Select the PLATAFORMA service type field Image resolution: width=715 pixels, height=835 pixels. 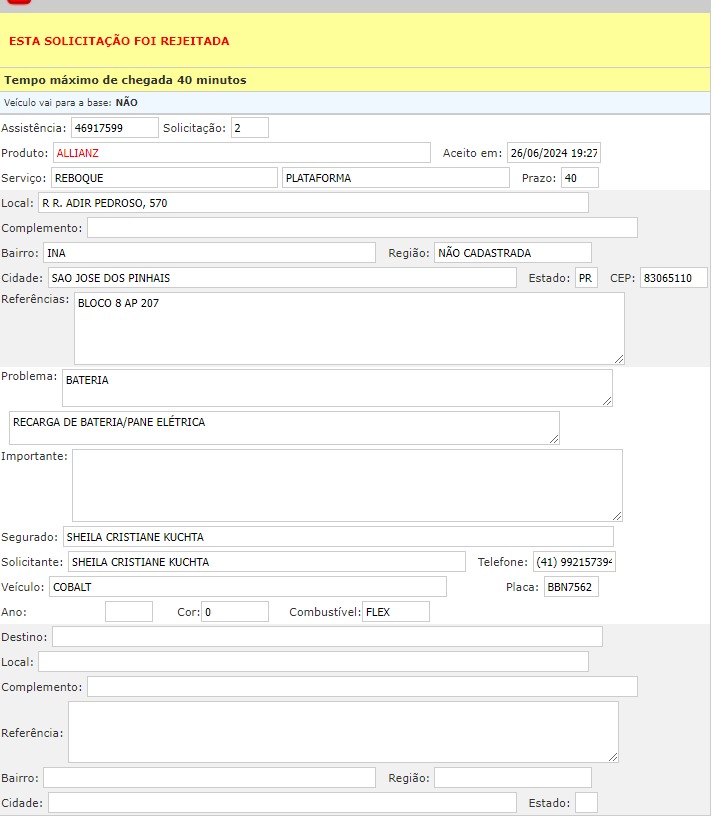click(395, 178)
